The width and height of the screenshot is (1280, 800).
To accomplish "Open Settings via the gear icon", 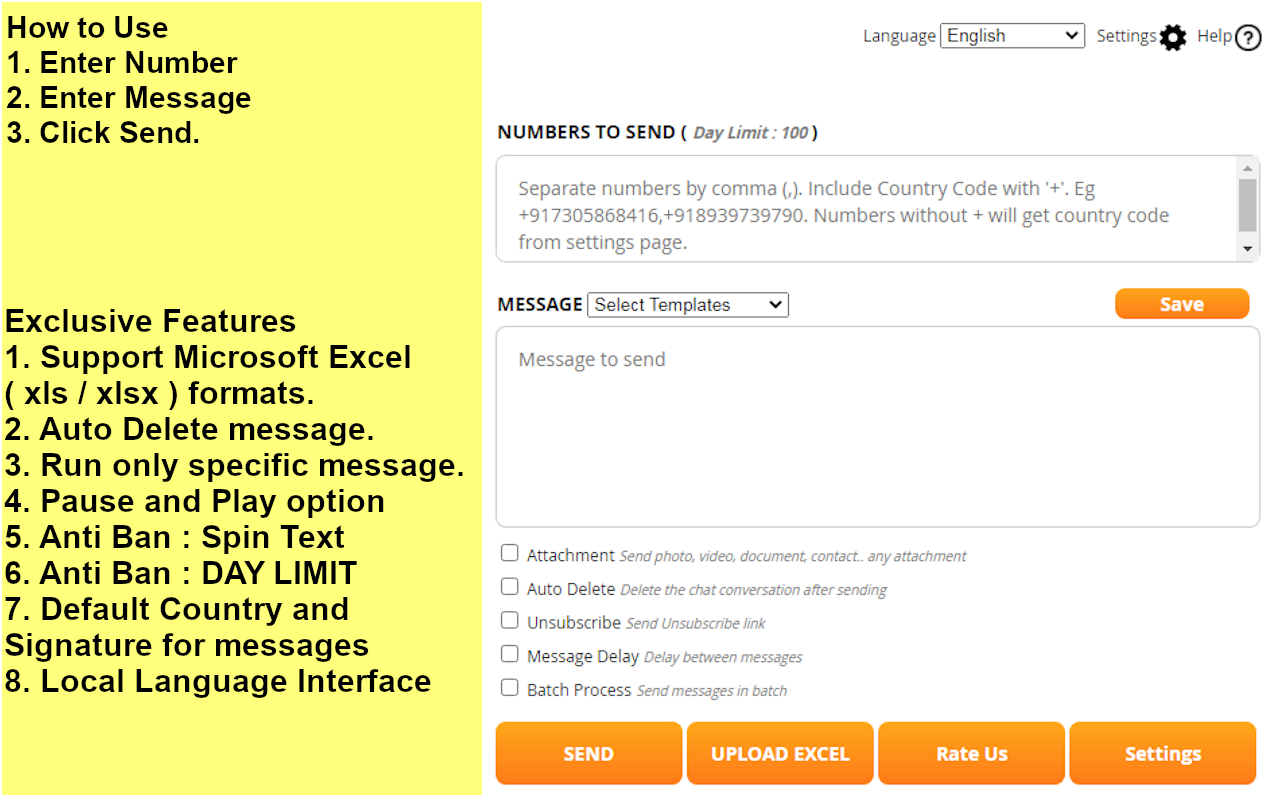I will (x=1173, y=38).
